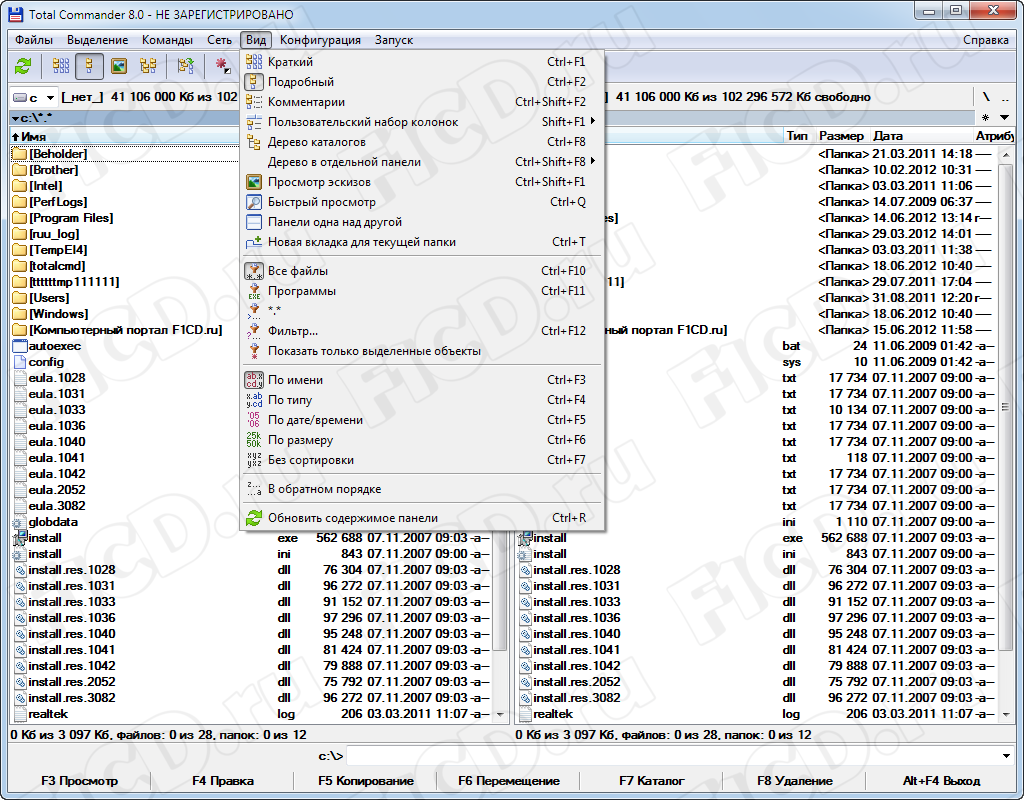Go to root with backslash button

pyautogui.click(x=986, y=97)
